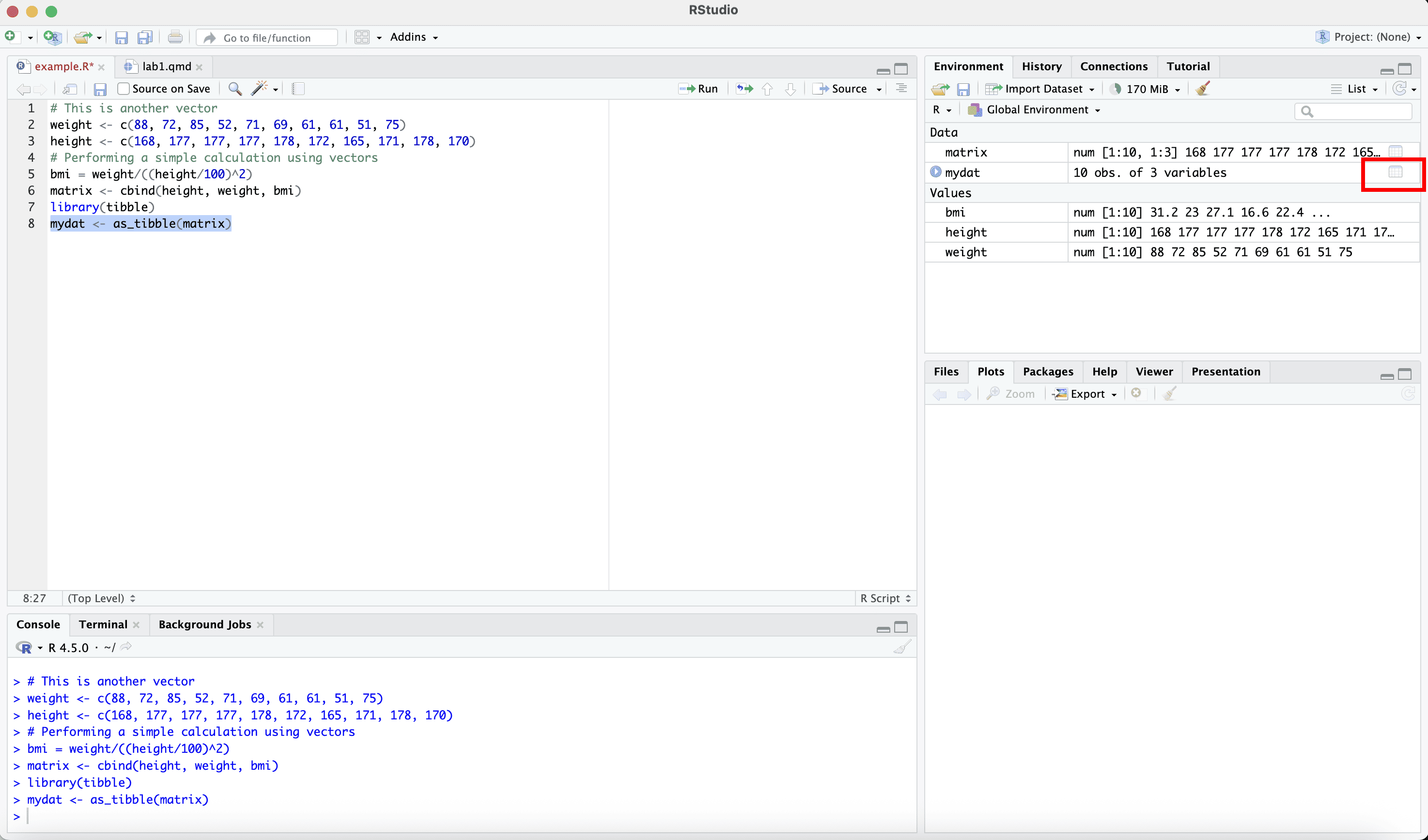This screenshot has width=1428, height=840.
Task: Open the mydat table viewer grid icon
Action: coord(1395,172)
